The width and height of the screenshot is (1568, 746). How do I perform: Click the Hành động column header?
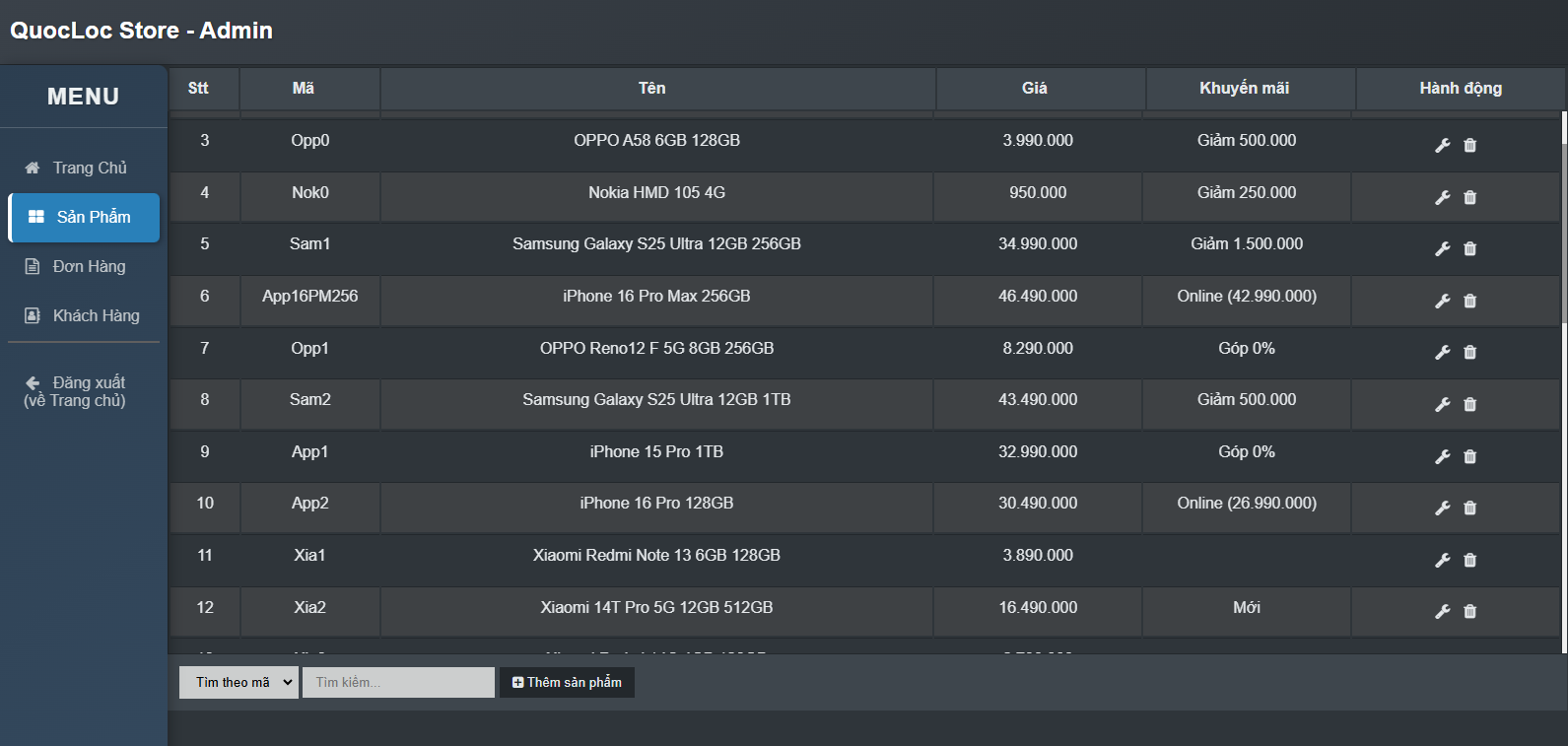[1461, 88]
